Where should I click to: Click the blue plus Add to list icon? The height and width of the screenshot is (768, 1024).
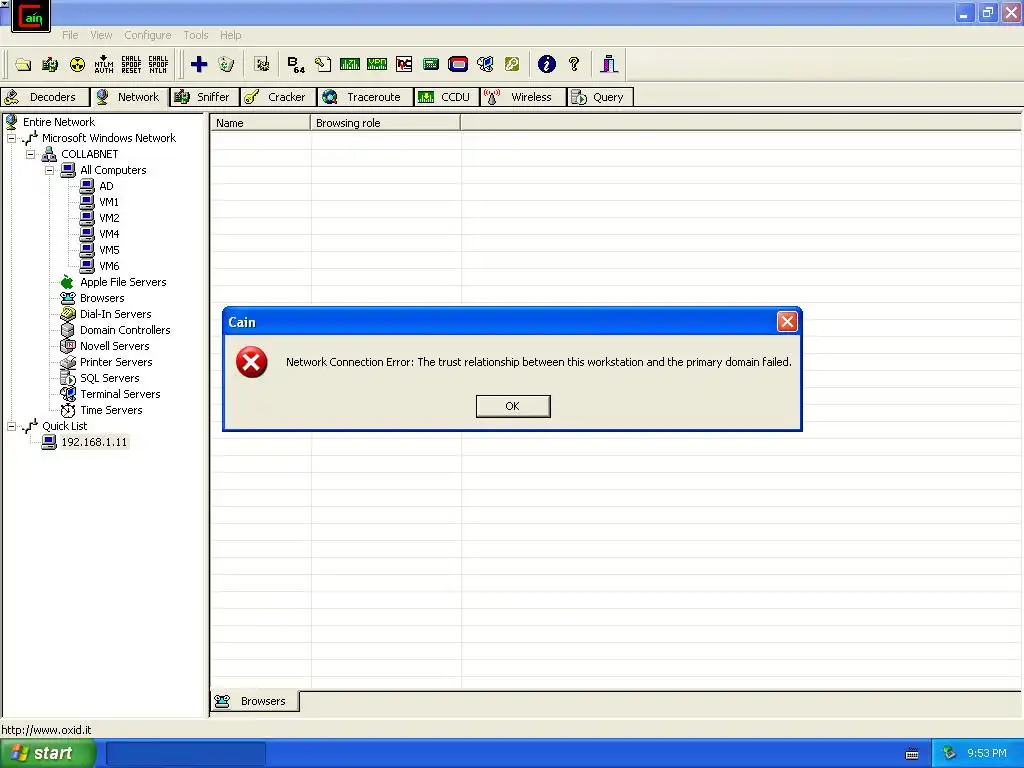199,64
